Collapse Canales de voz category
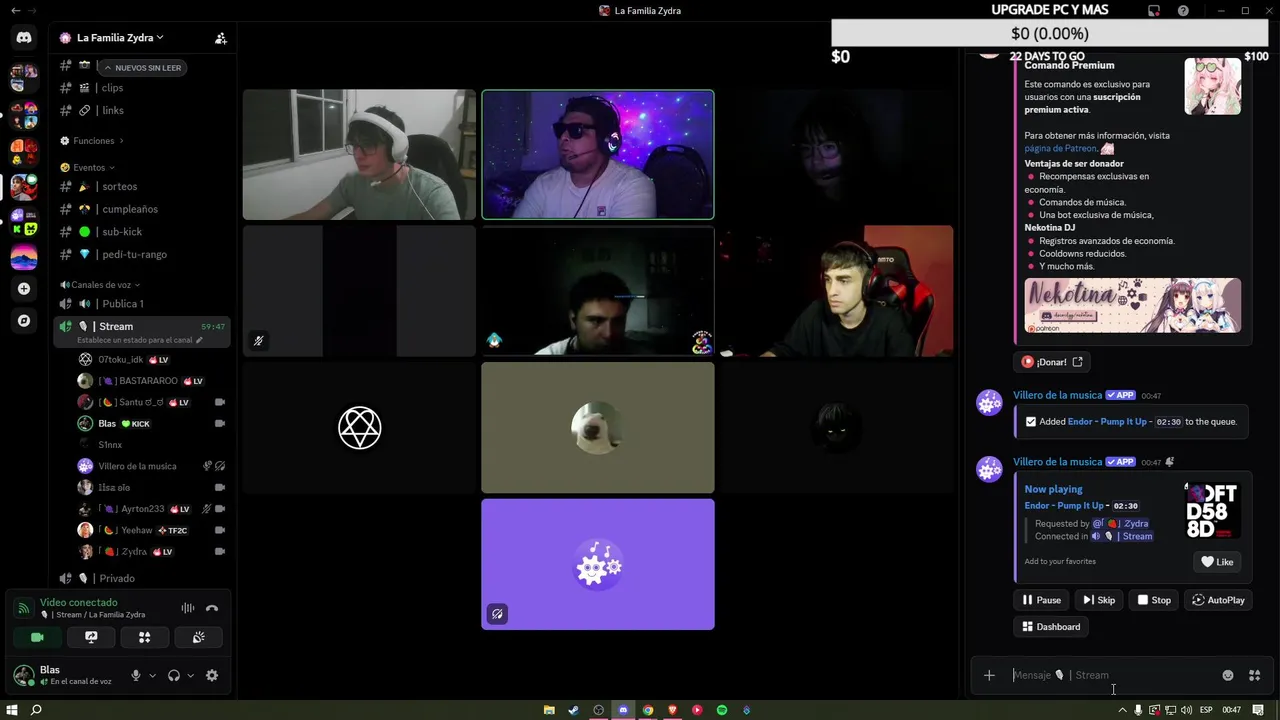1280x720 pixels. coord(100,285)
